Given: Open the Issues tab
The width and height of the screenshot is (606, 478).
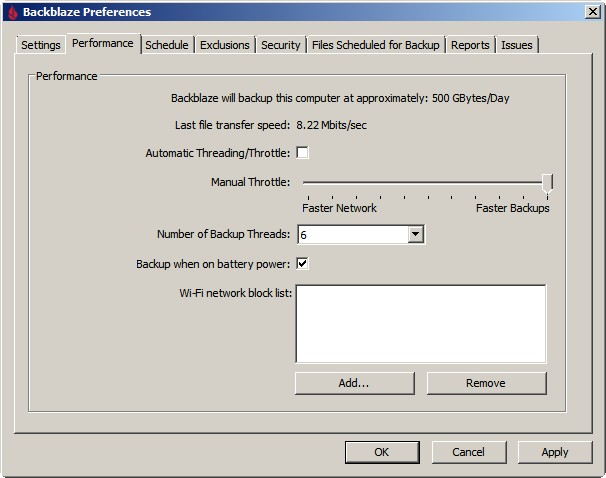Looking at the screenshot, I should click(517, 45).
